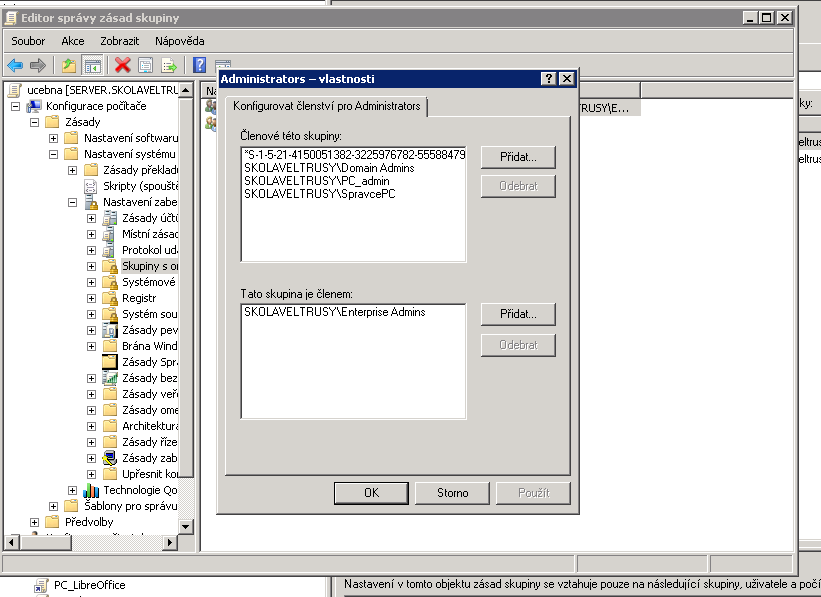The image size is (821, 597).
Task: Select the Konfigurovat členství pro Administrators tab
Action: [327, 105]
